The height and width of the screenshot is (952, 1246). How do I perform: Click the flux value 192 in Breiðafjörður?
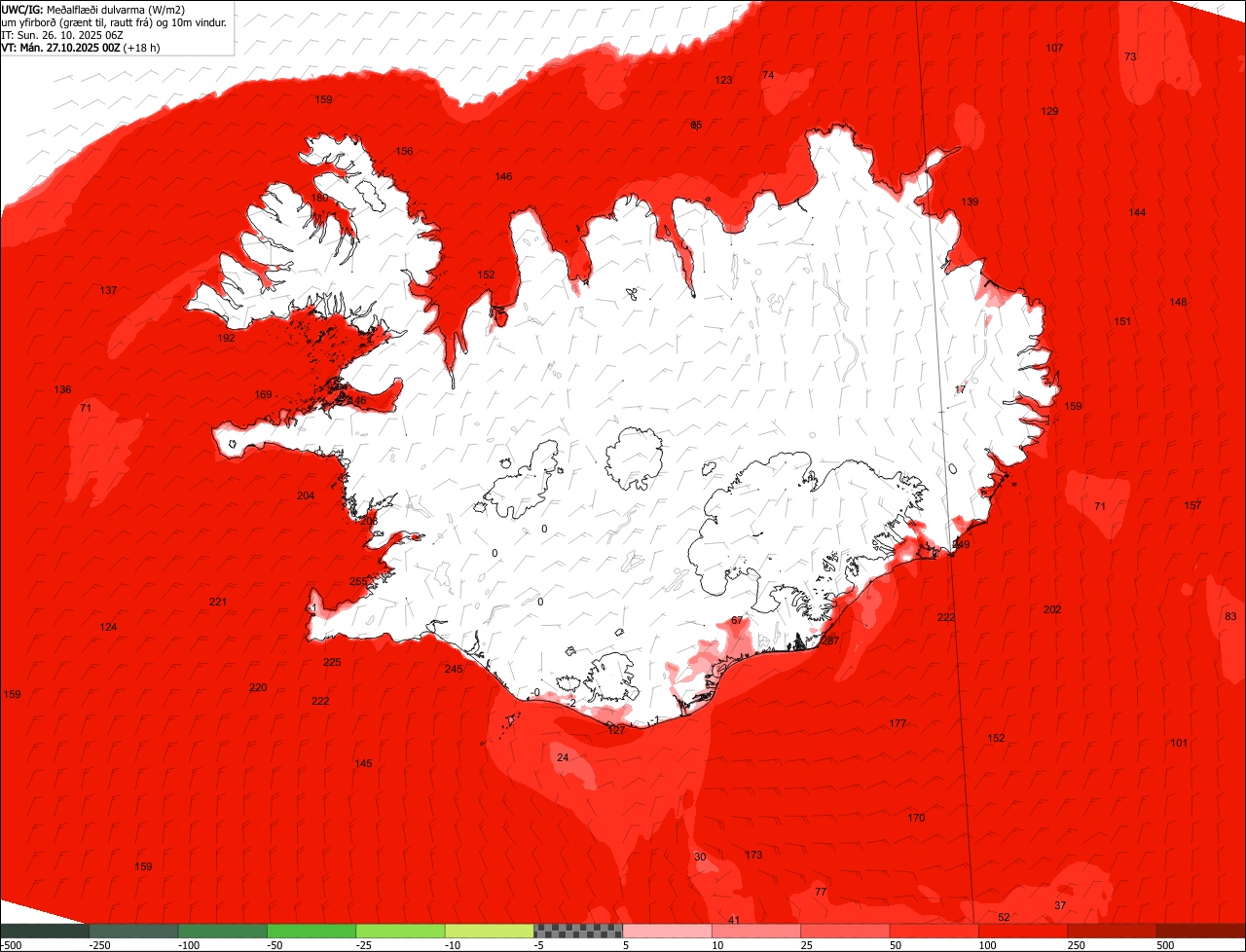[226, 338]
